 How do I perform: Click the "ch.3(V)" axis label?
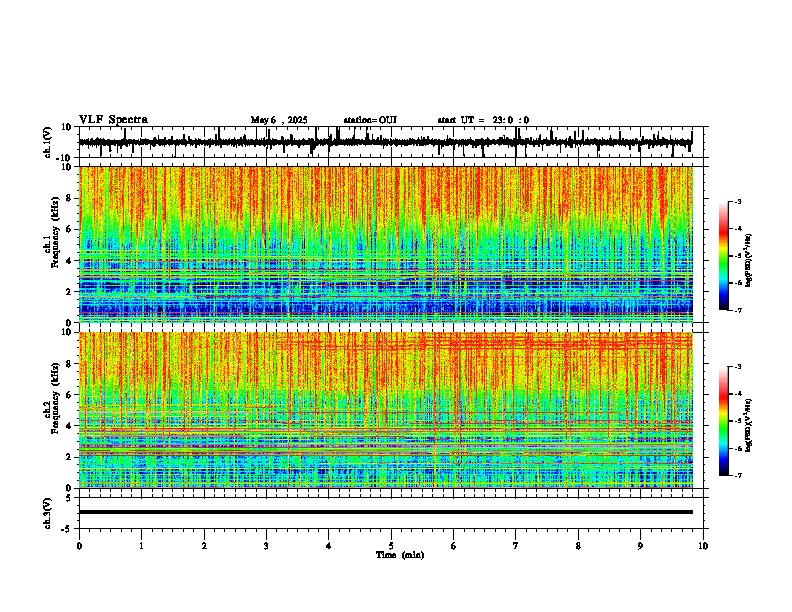48,513
